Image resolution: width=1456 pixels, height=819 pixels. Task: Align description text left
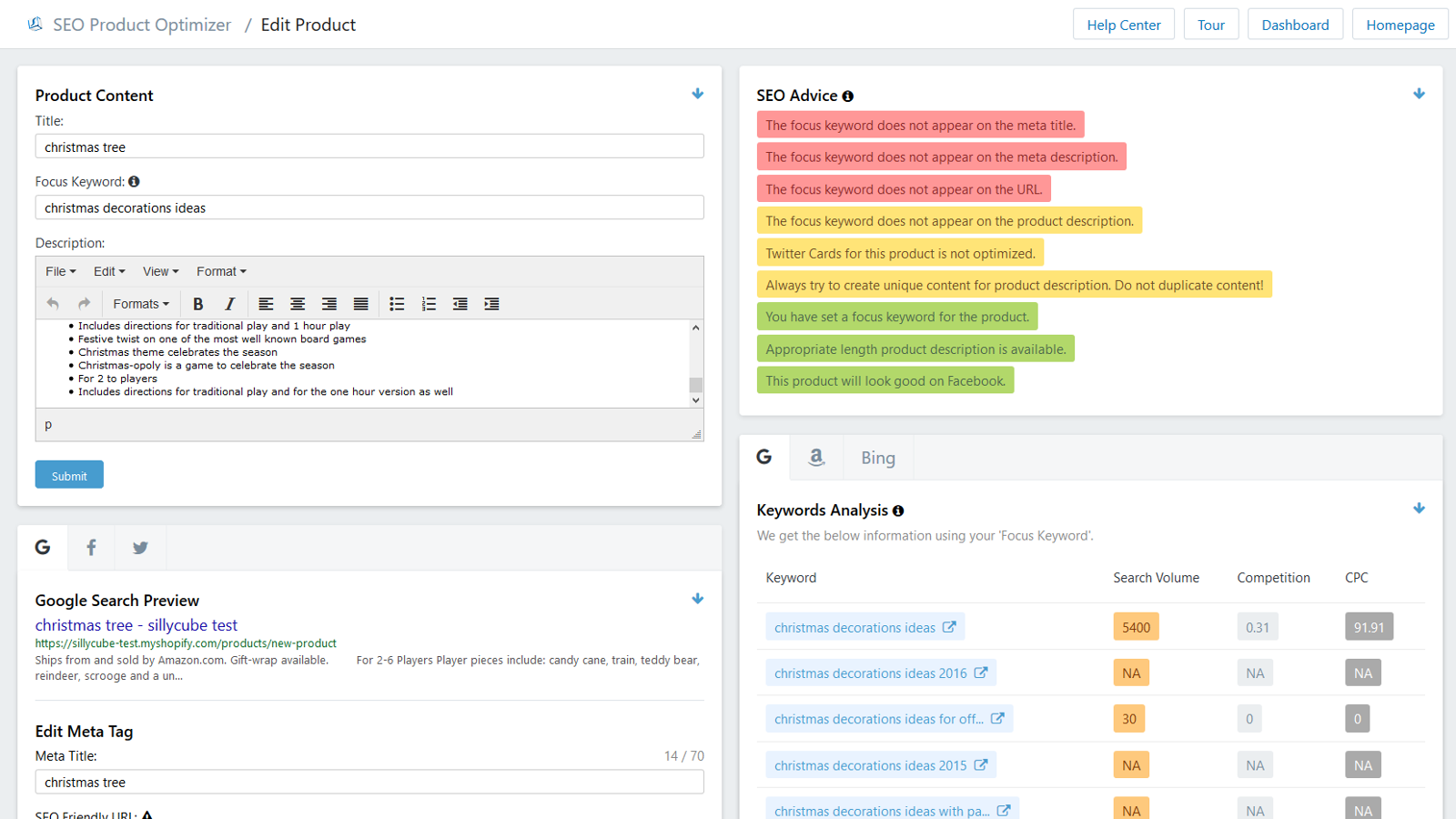tap(266, 304)
